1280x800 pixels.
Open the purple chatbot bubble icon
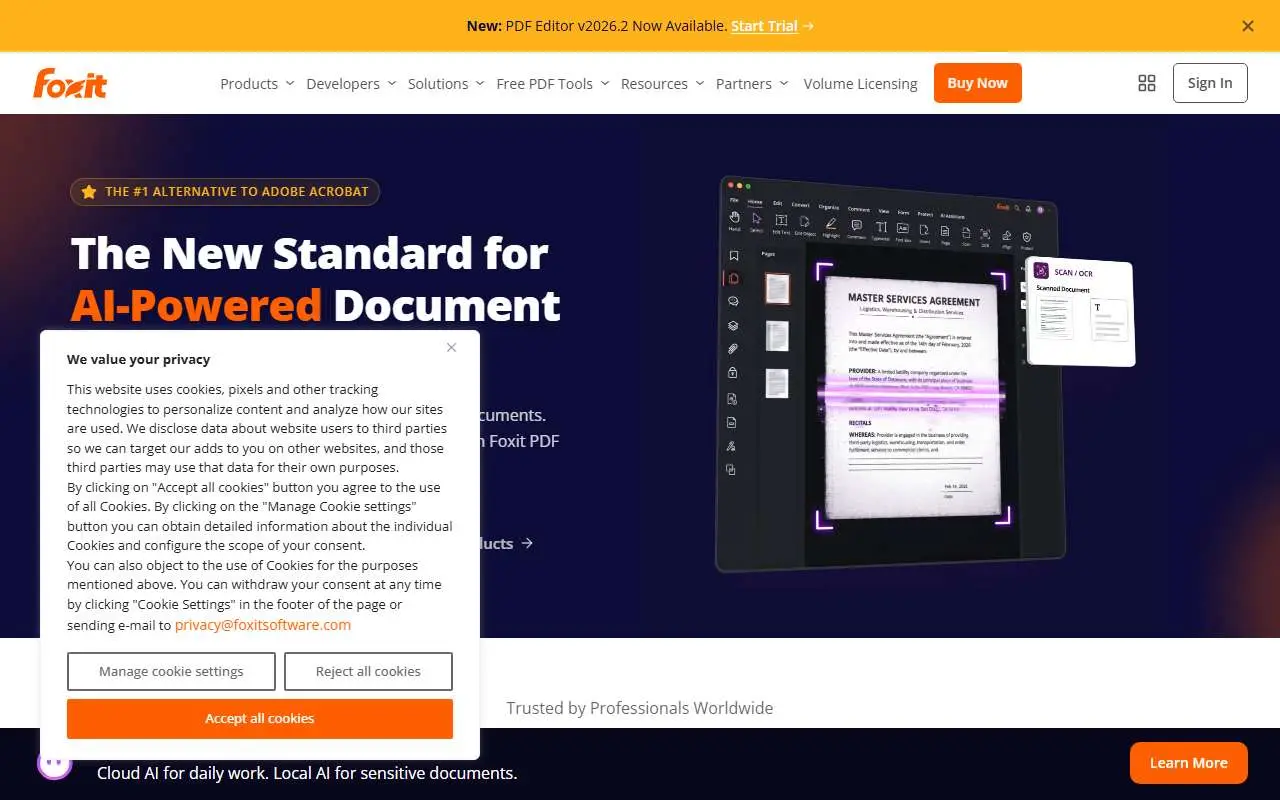55,764
